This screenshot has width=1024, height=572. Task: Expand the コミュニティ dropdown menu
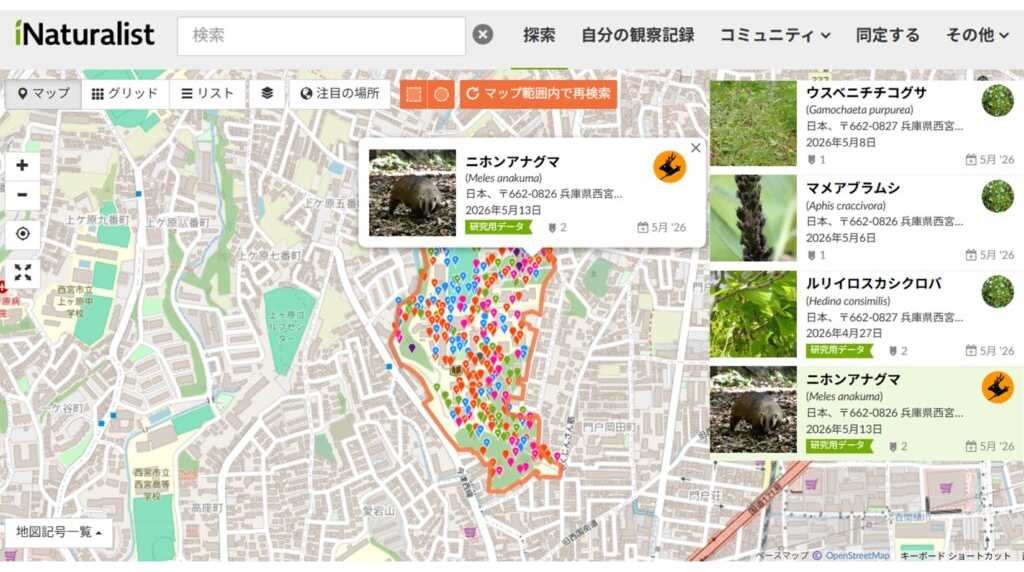click(775, 35)
